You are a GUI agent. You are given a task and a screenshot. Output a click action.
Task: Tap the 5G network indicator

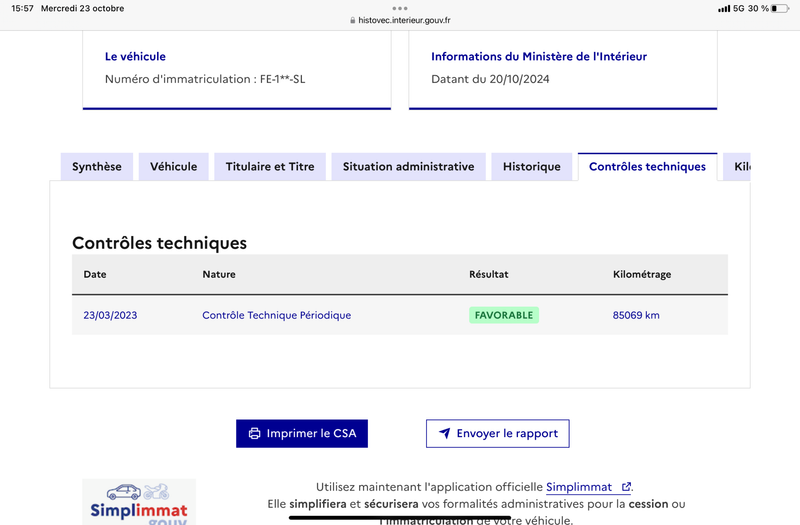click(x=739, y=8)
